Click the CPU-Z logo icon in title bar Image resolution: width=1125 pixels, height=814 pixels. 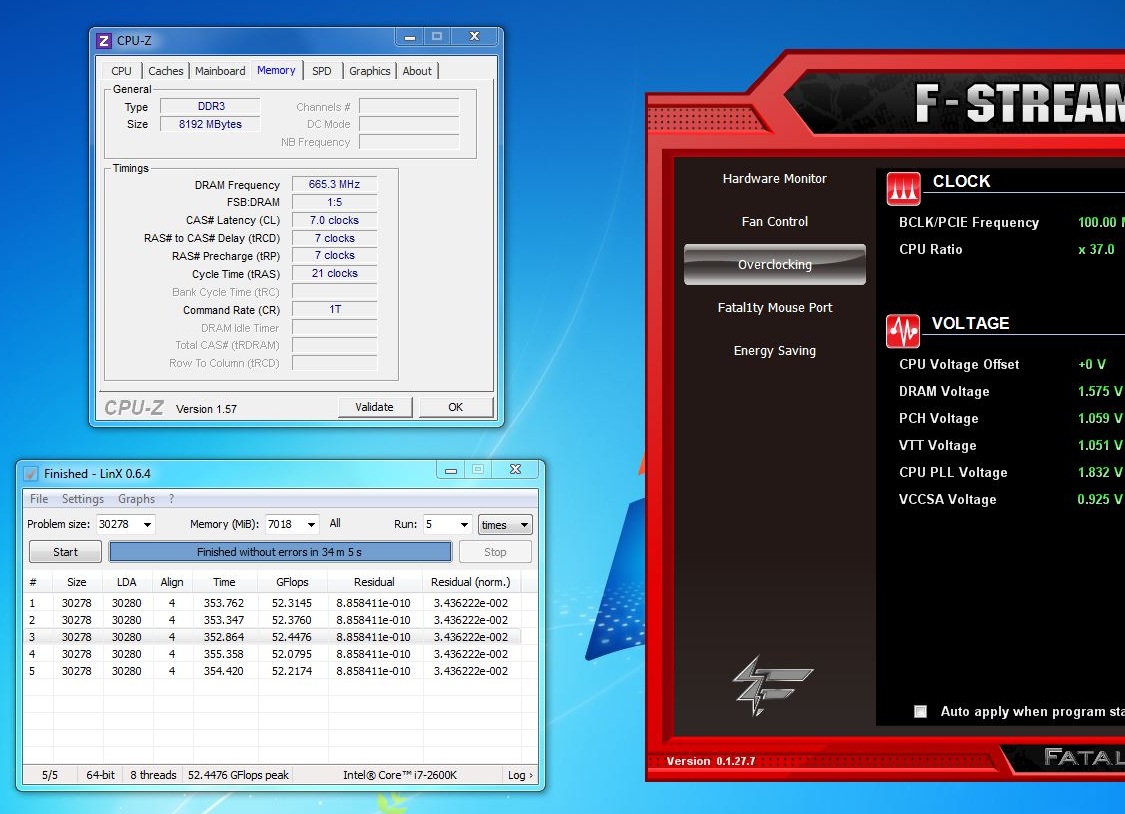pos(104,41)
